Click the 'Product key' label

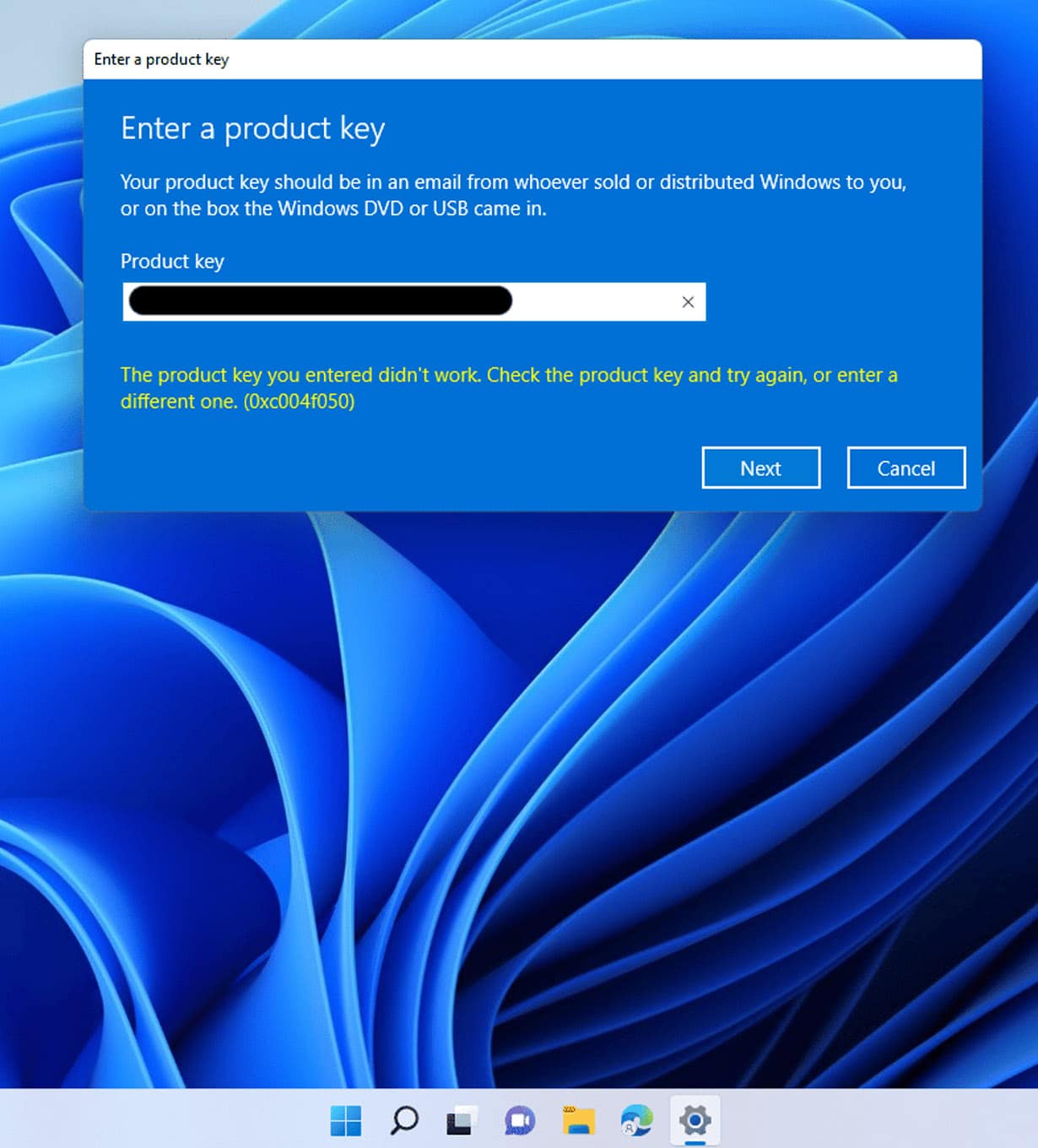point(172,262)
